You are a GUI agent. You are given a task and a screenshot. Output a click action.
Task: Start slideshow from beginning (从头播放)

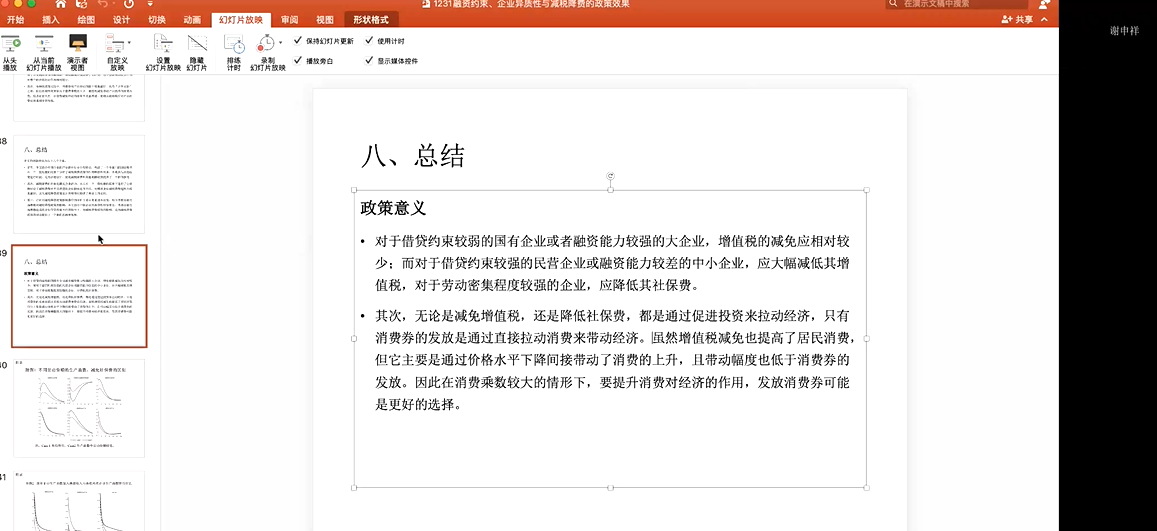click(10, 44)
